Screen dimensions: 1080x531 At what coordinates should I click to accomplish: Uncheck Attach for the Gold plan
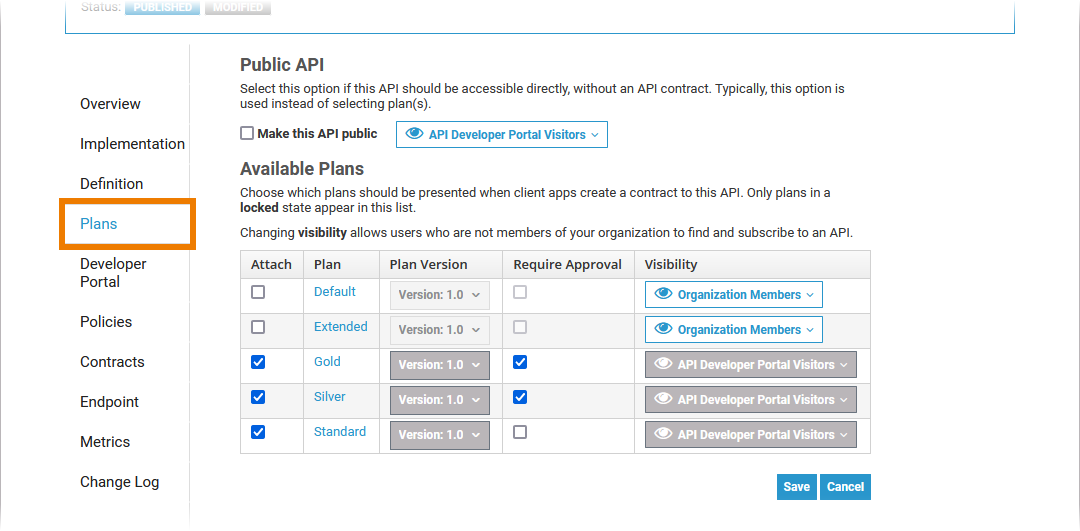258,362
